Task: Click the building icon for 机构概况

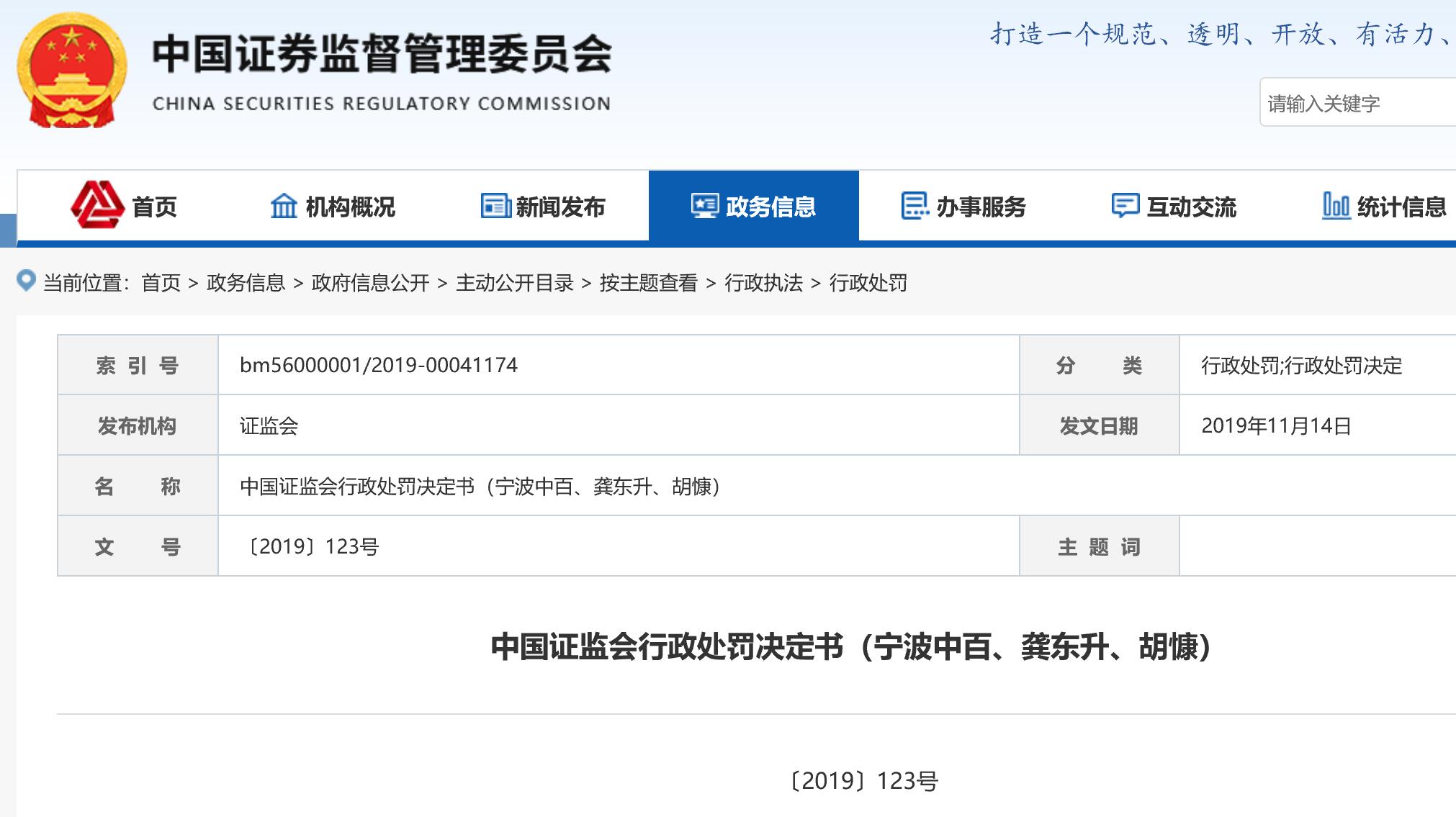Action: pyautogui.click(x=284, y=207)
